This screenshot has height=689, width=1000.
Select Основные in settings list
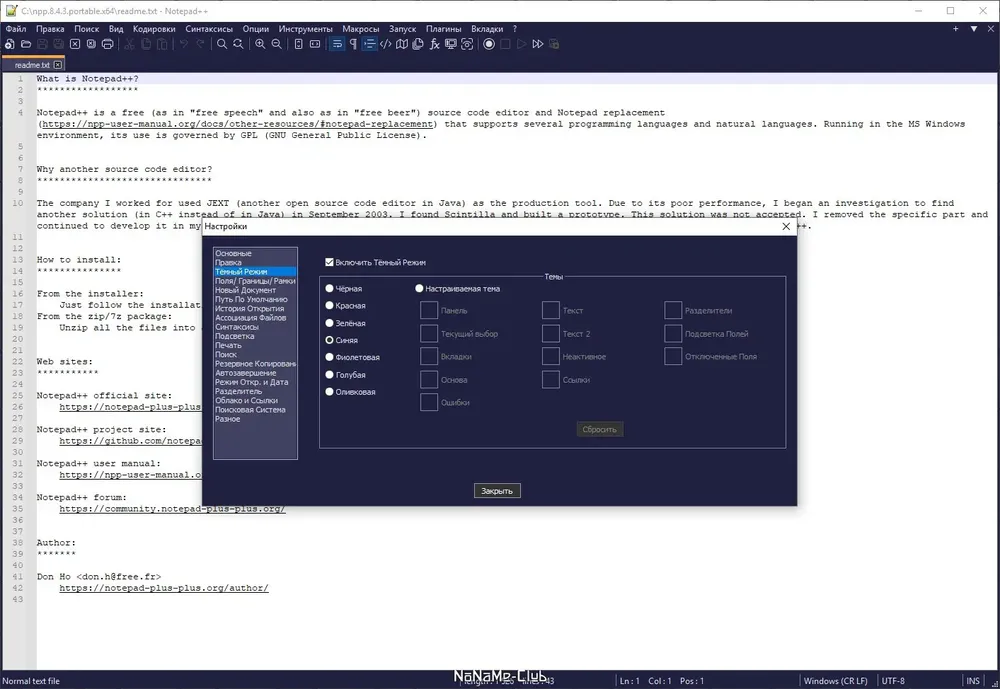point(255,253)
